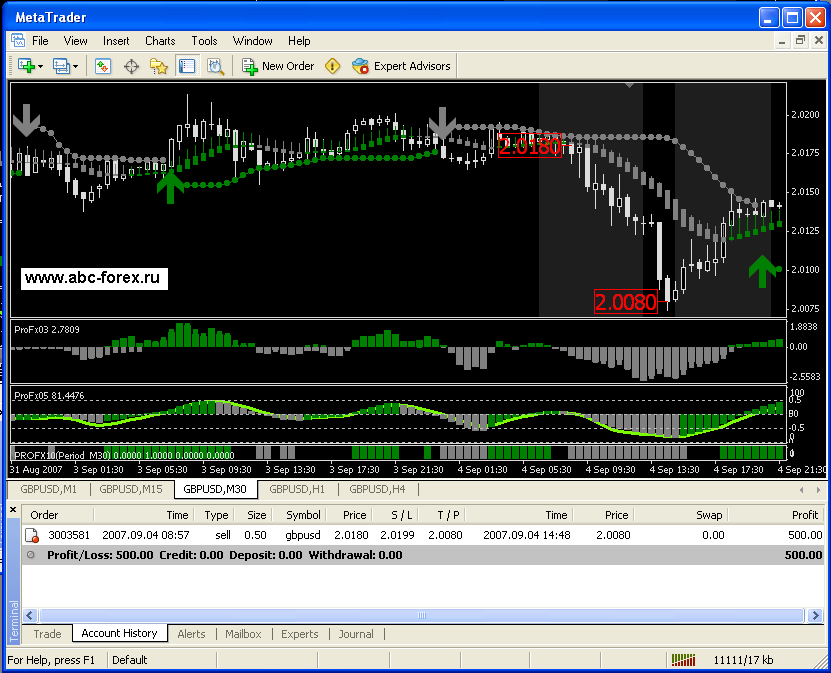This screenshot has width=831, height=673.
Task: Select the GBPUSD,M30 chart tab
Action: 215,489
